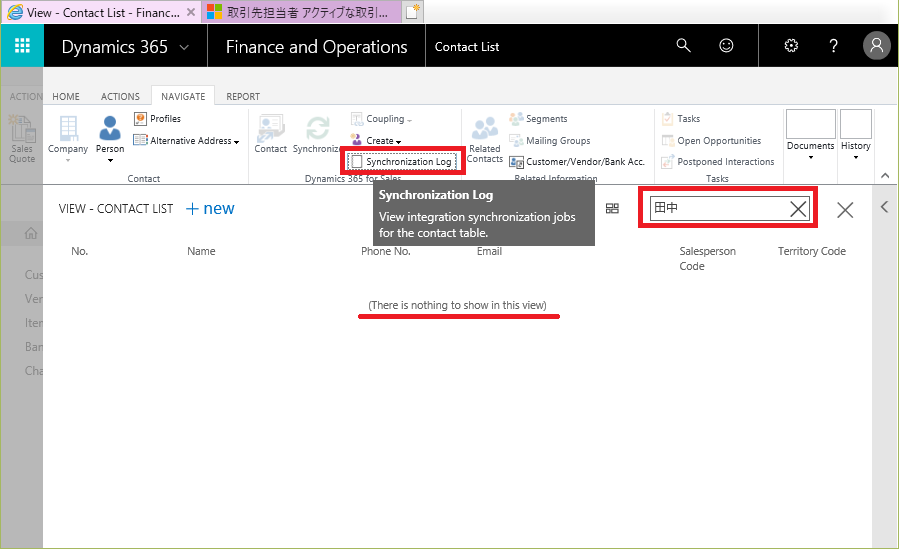
Task: Click the + new button
Action: 210,209
